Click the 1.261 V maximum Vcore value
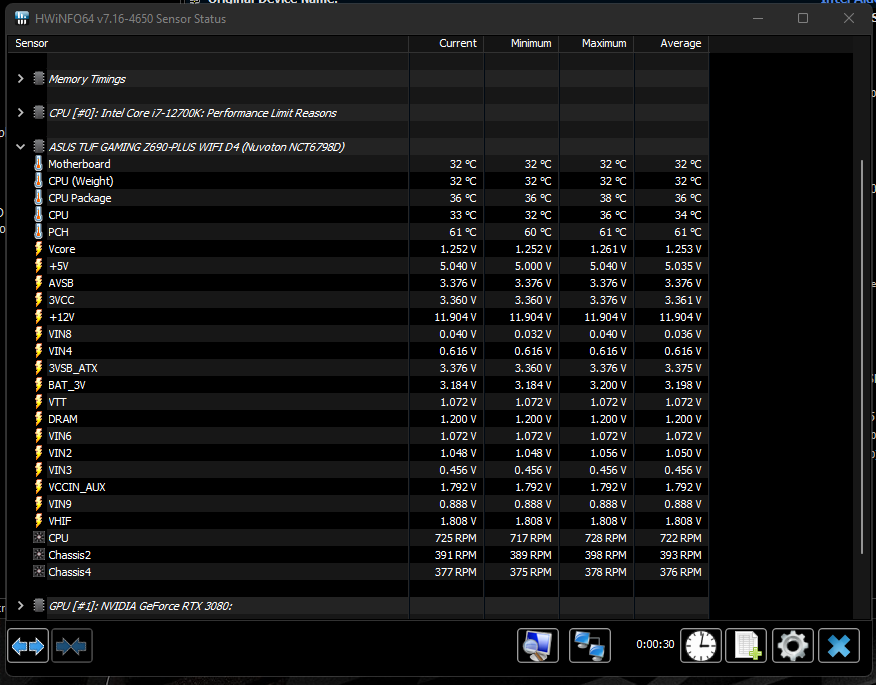The width and height of the screenshot is (876, 685). 608,249
